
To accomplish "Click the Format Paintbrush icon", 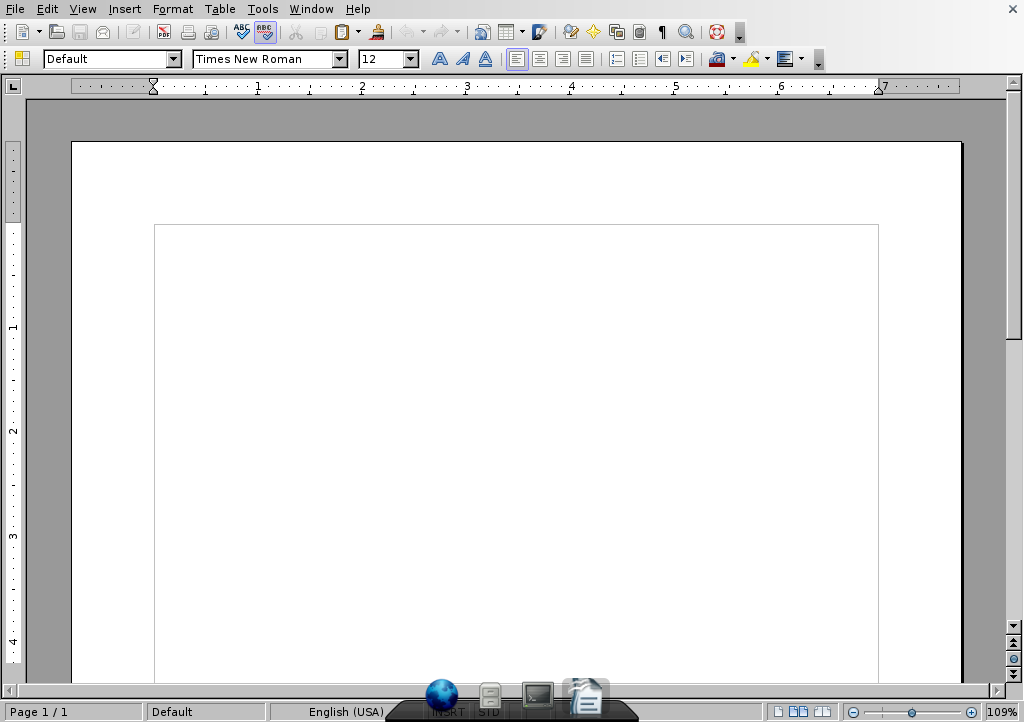I will pyautogui.click(x=377, y=32).
